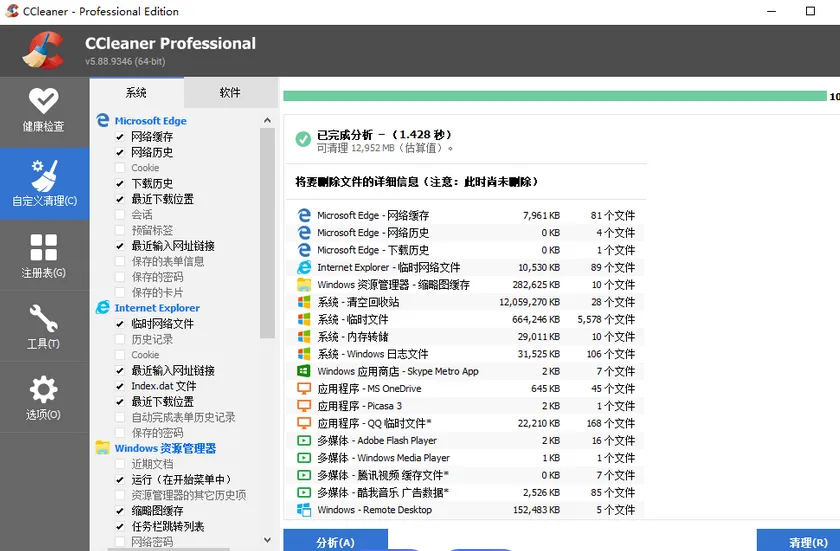The height and width of the screenshot is (551, 840).
Task: Click folder icon beside 缩略图缓存 result row
Action: 304,284
